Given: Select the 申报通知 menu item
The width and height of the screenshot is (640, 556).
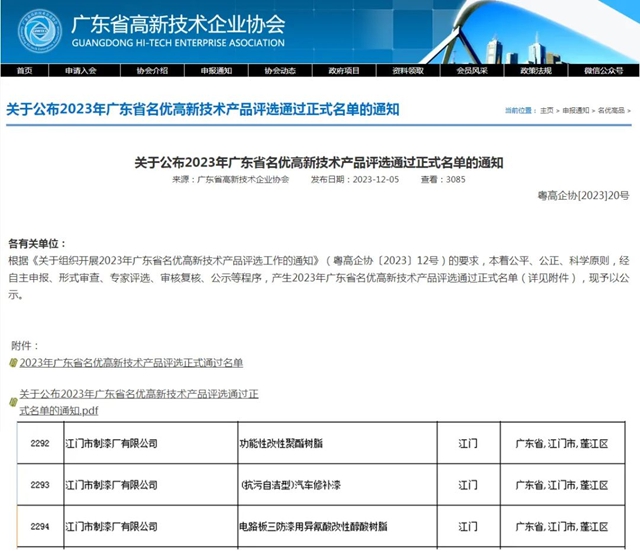Looking at the screenshot, I should [x=216, y=71].
